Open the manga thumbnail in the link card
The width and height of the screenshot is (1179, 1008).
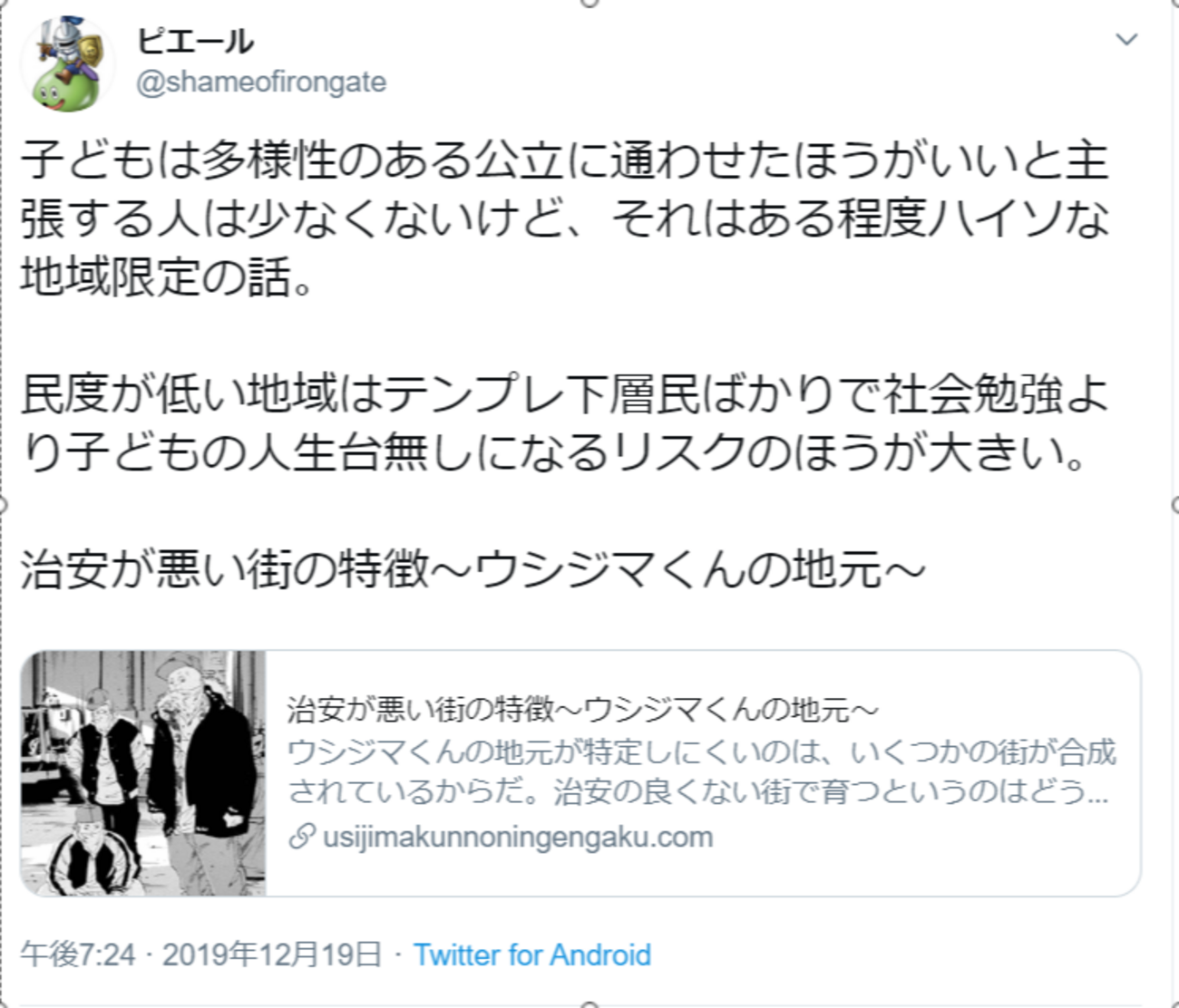click(x=143, y=773)
